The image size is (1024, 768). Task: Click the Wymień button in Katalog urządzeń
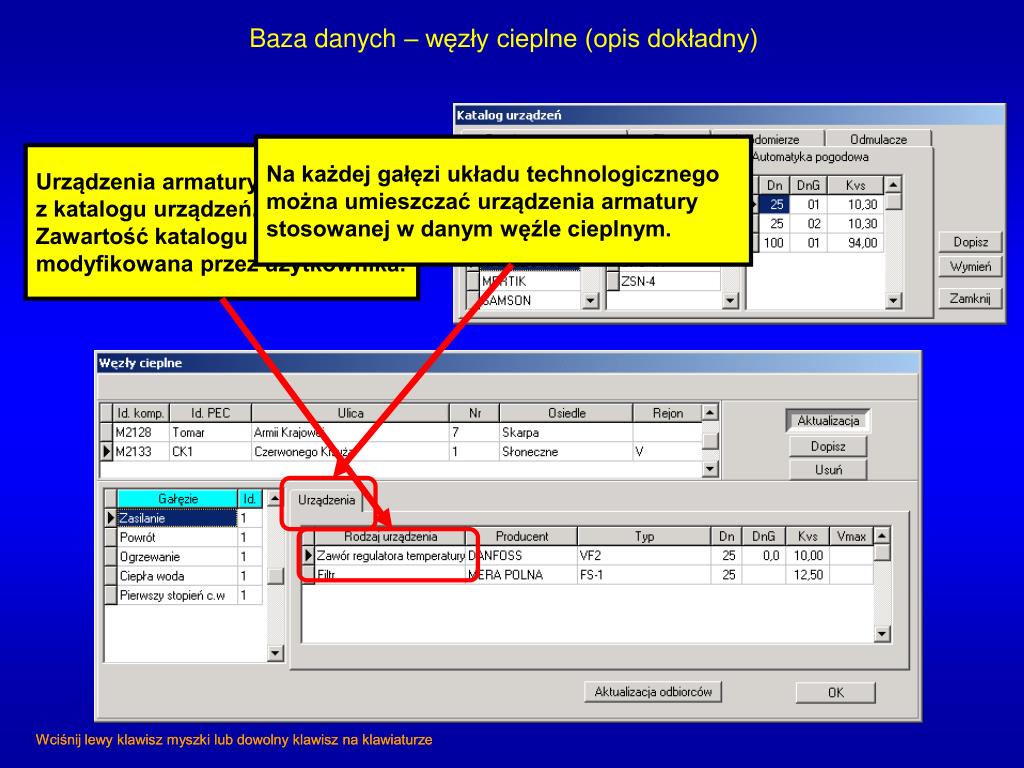970,266
